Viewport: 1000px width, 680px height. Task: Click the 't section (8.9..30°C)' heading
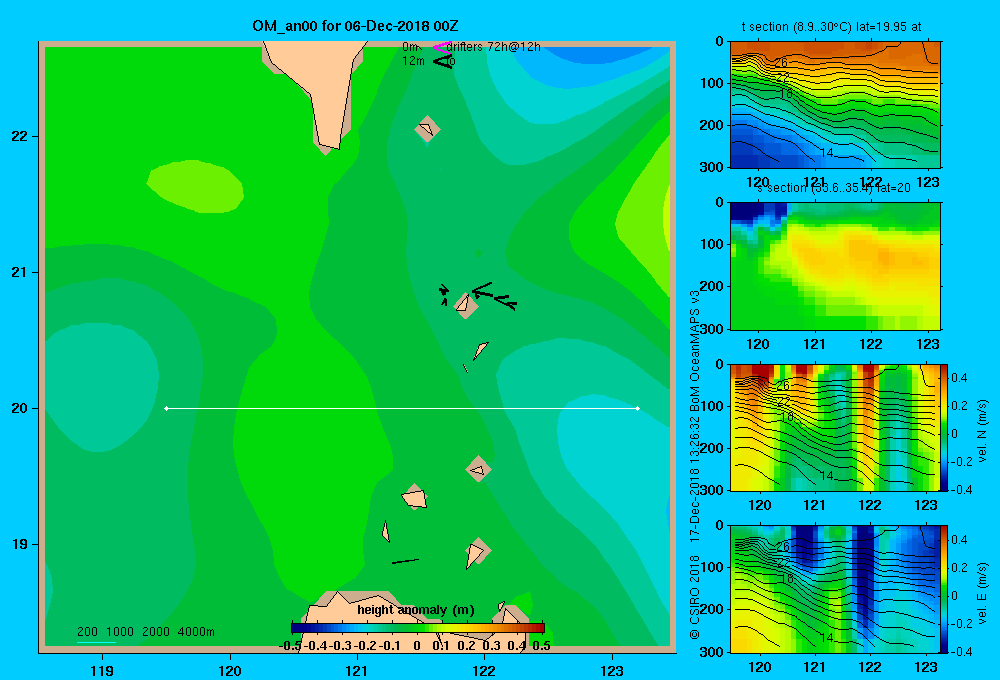coord(796,27)
